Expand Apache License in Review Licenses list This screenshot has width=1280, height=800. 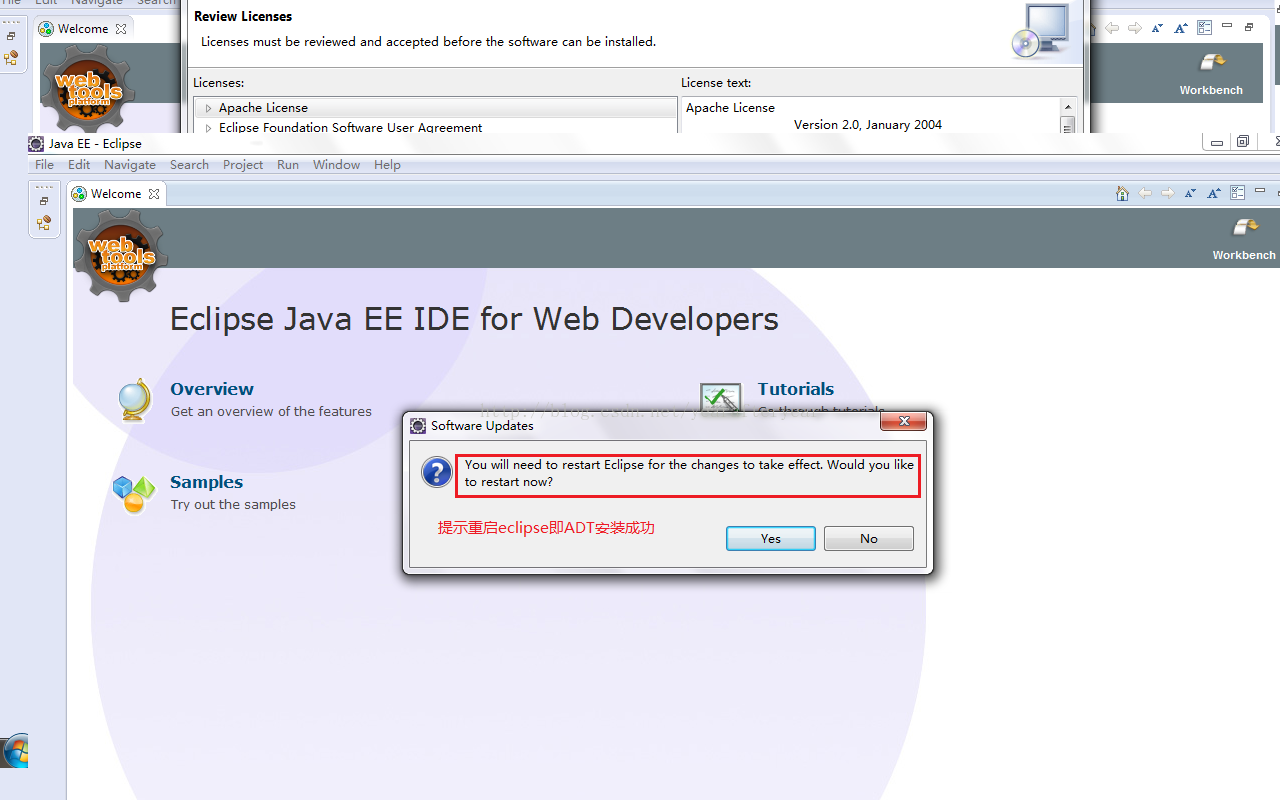(x=208, y=108)
